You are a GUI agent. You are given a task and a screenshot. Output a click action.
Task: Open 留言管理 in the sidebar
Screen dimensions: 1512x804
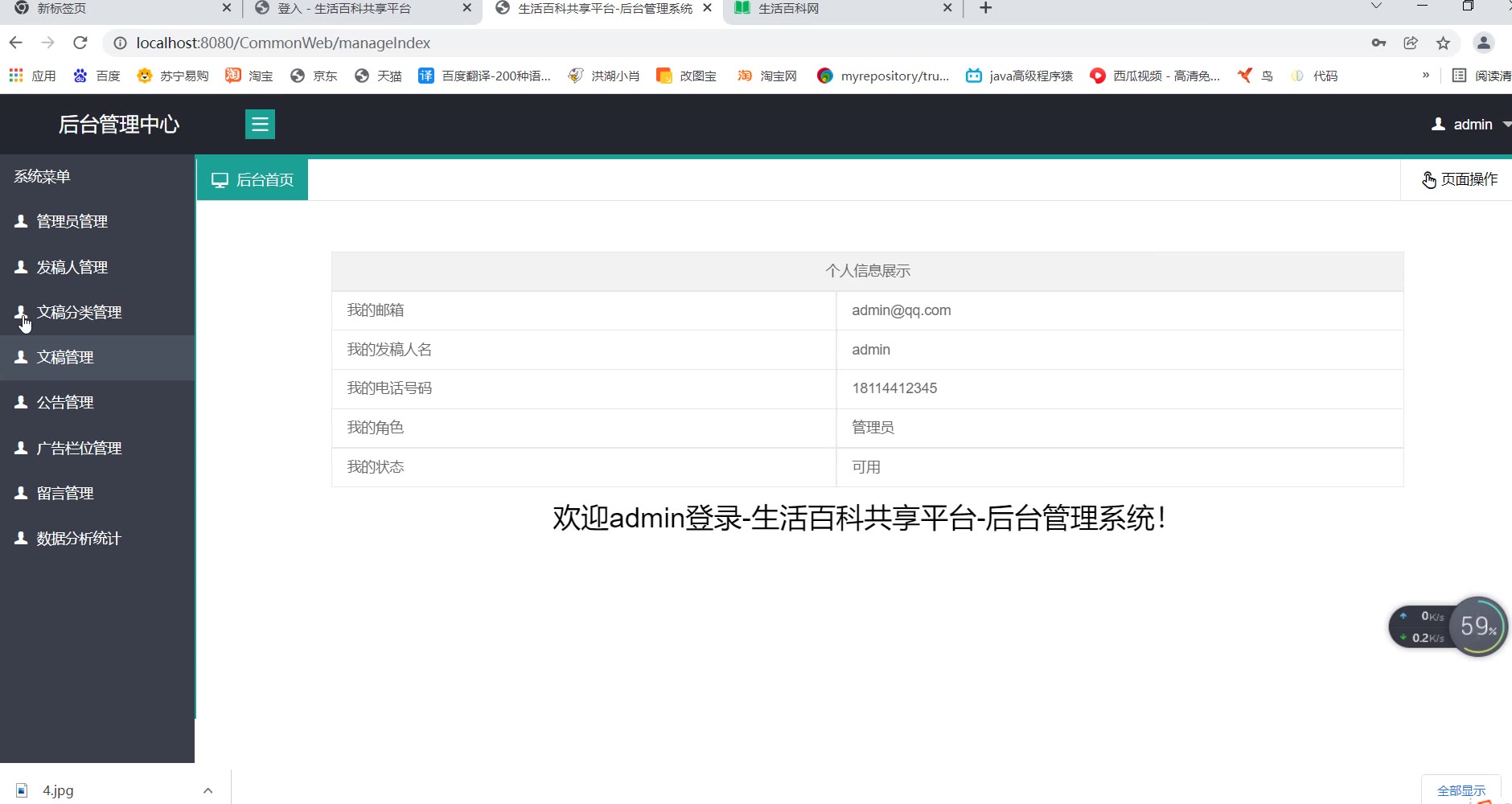click(x=97, y=493)
